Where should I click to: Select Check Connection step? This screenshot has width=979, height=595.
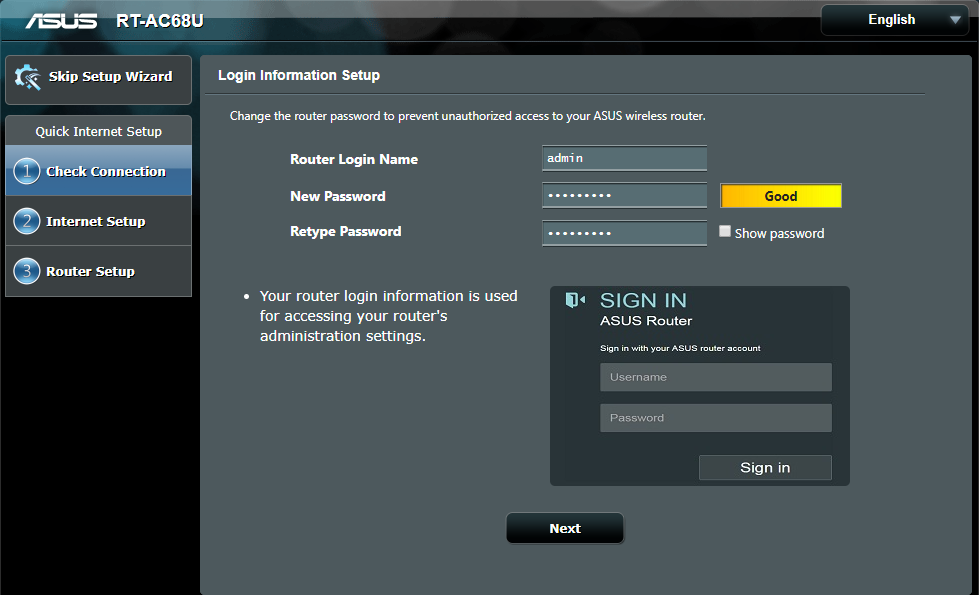99,170
